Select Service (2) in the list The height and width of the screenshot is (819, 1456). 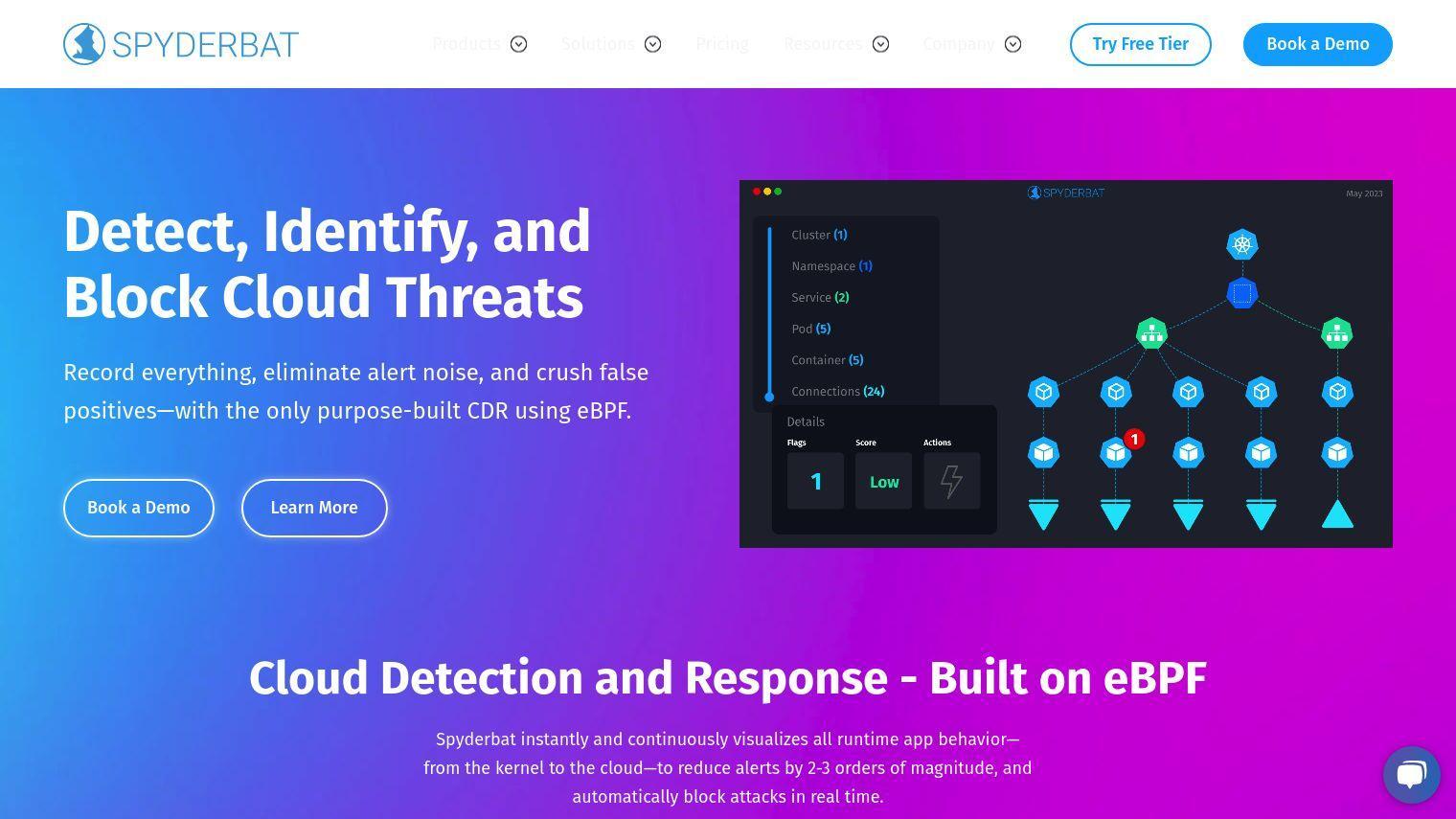tap(820, 298)
